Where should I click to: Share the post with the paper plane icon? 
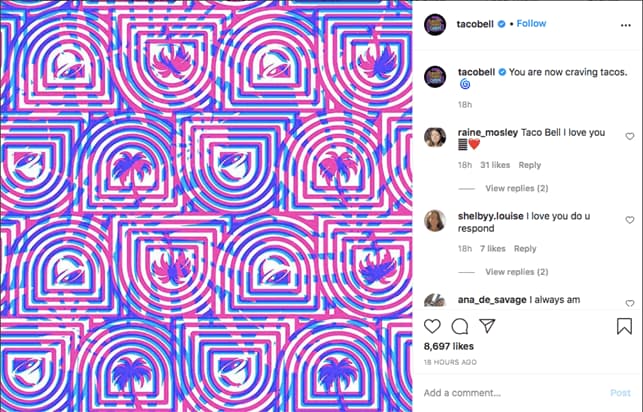pos(487,326)
